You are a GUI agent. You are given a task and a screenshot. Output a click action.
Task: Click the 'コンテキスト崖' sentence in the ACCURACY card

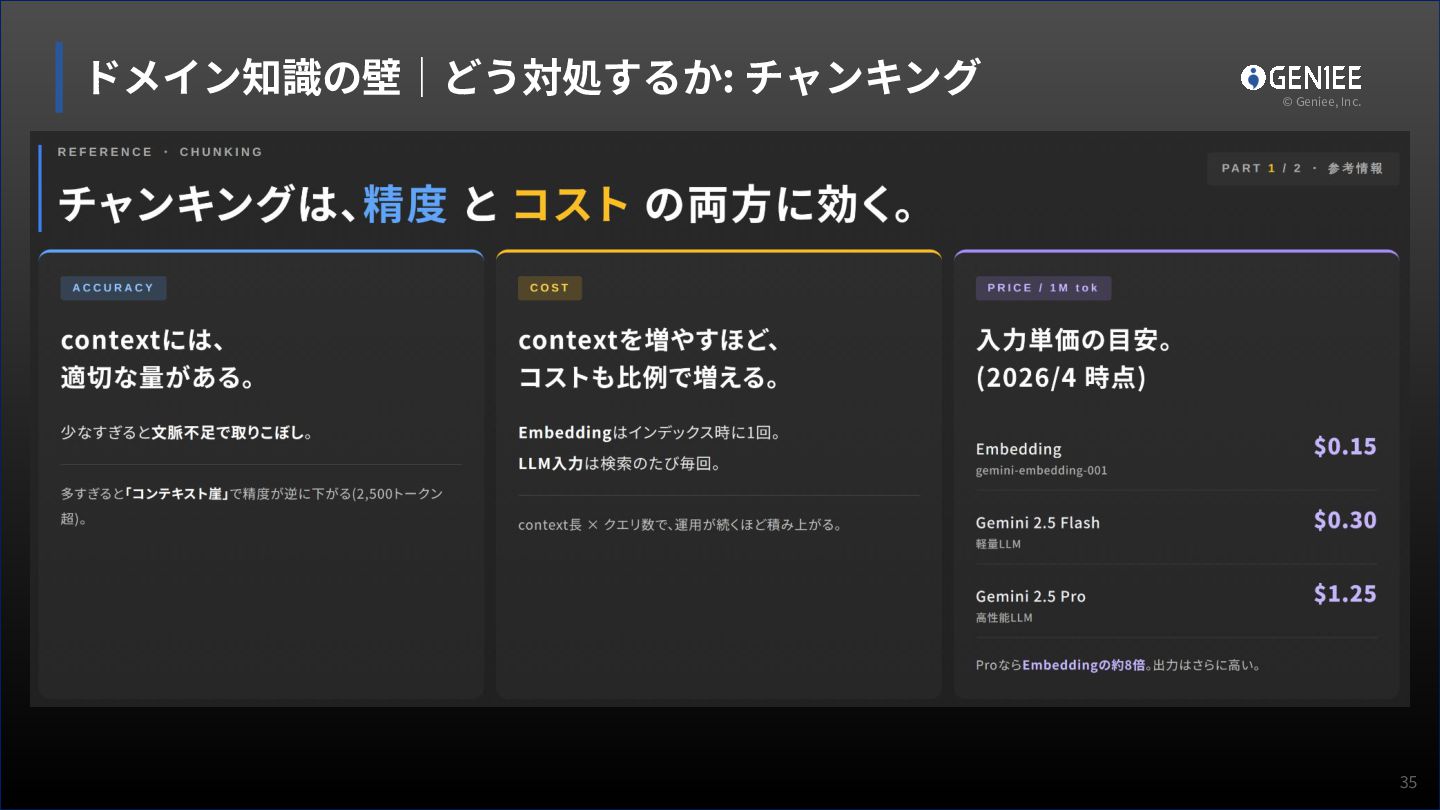(x=252, y=506)
